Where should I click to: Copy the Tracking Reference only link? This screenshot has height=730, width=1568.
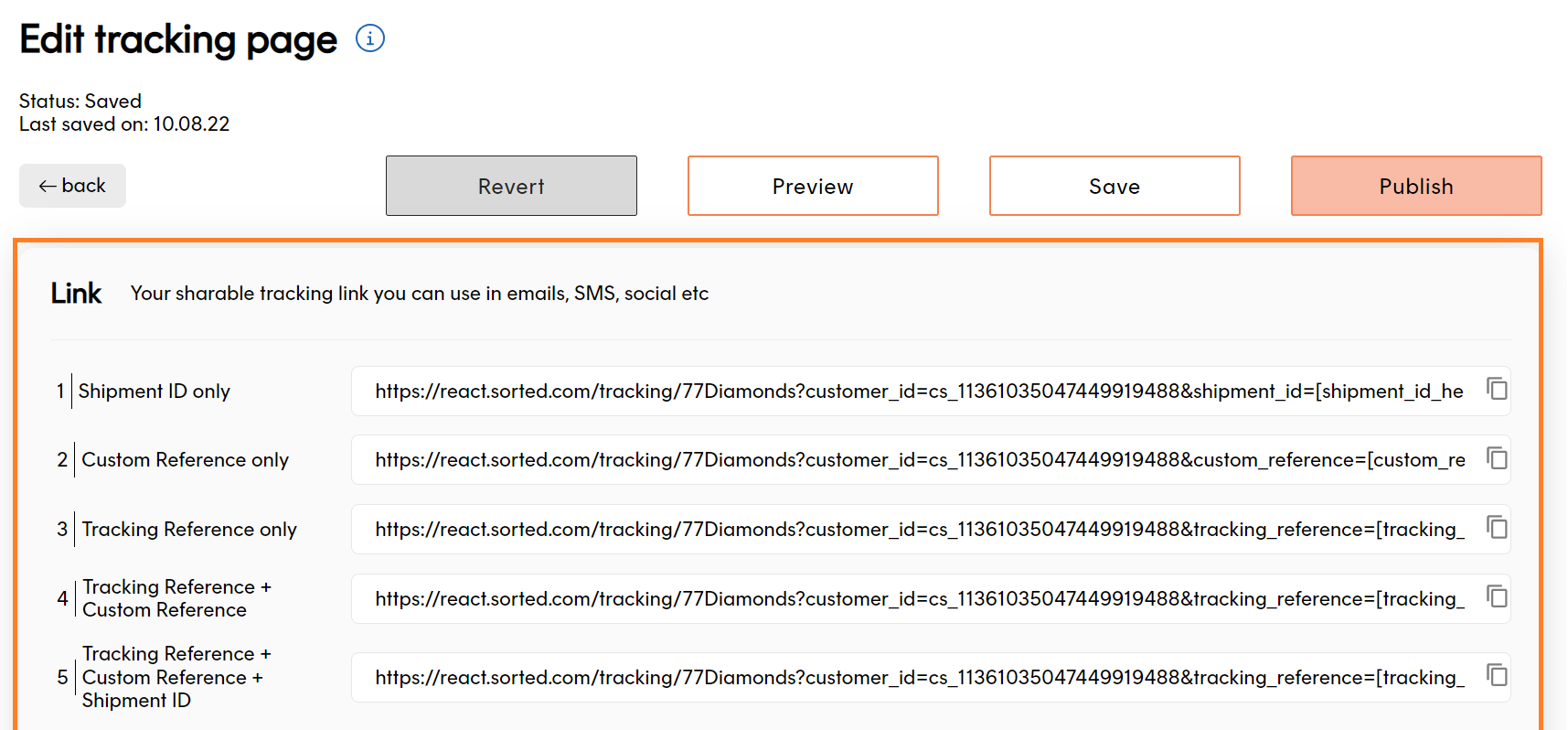click(x=1497, y=527)
